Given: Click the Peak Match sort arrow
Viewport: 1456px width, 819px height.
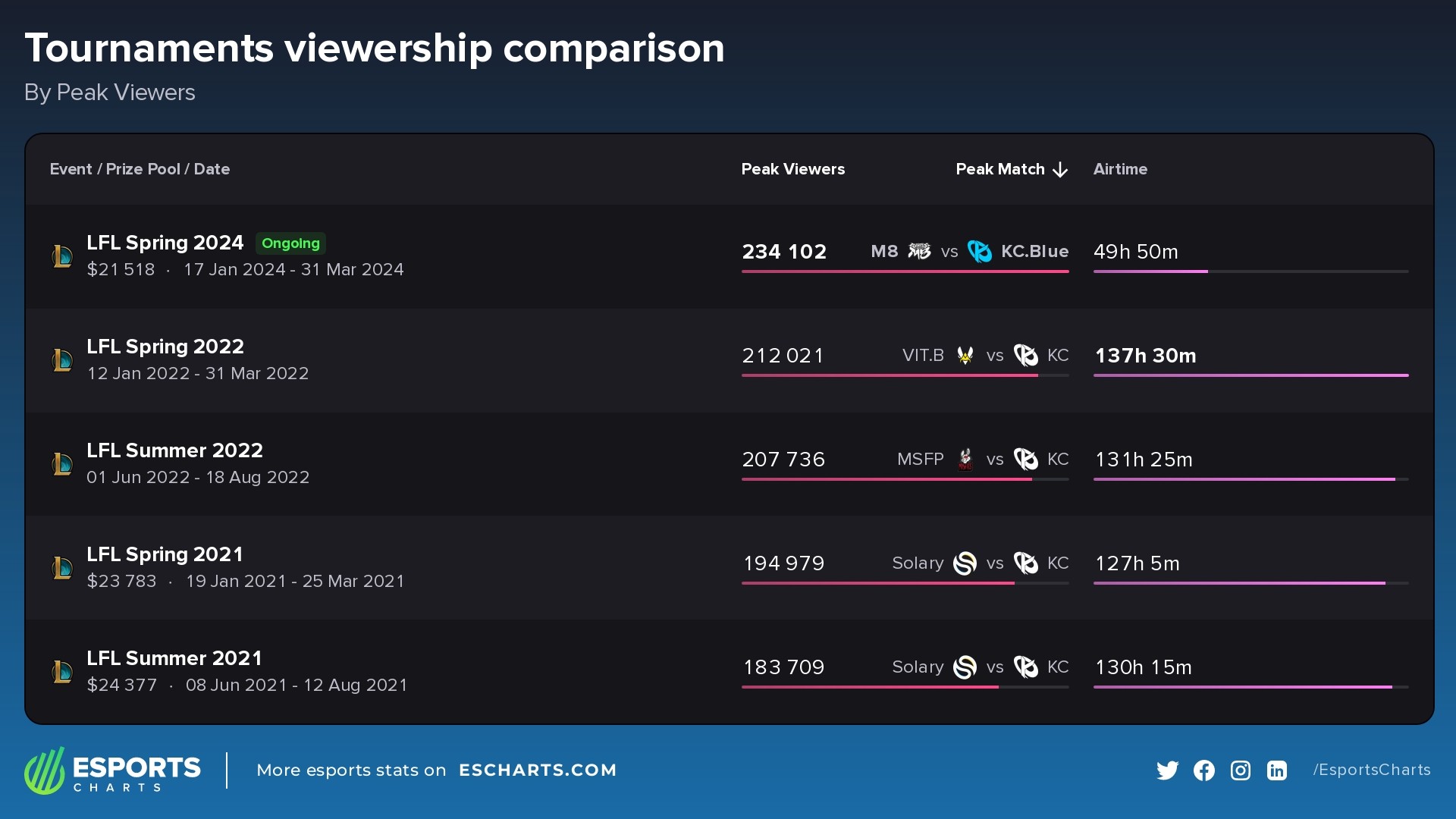Looking at the screenshot, I should pos(1060,170).
